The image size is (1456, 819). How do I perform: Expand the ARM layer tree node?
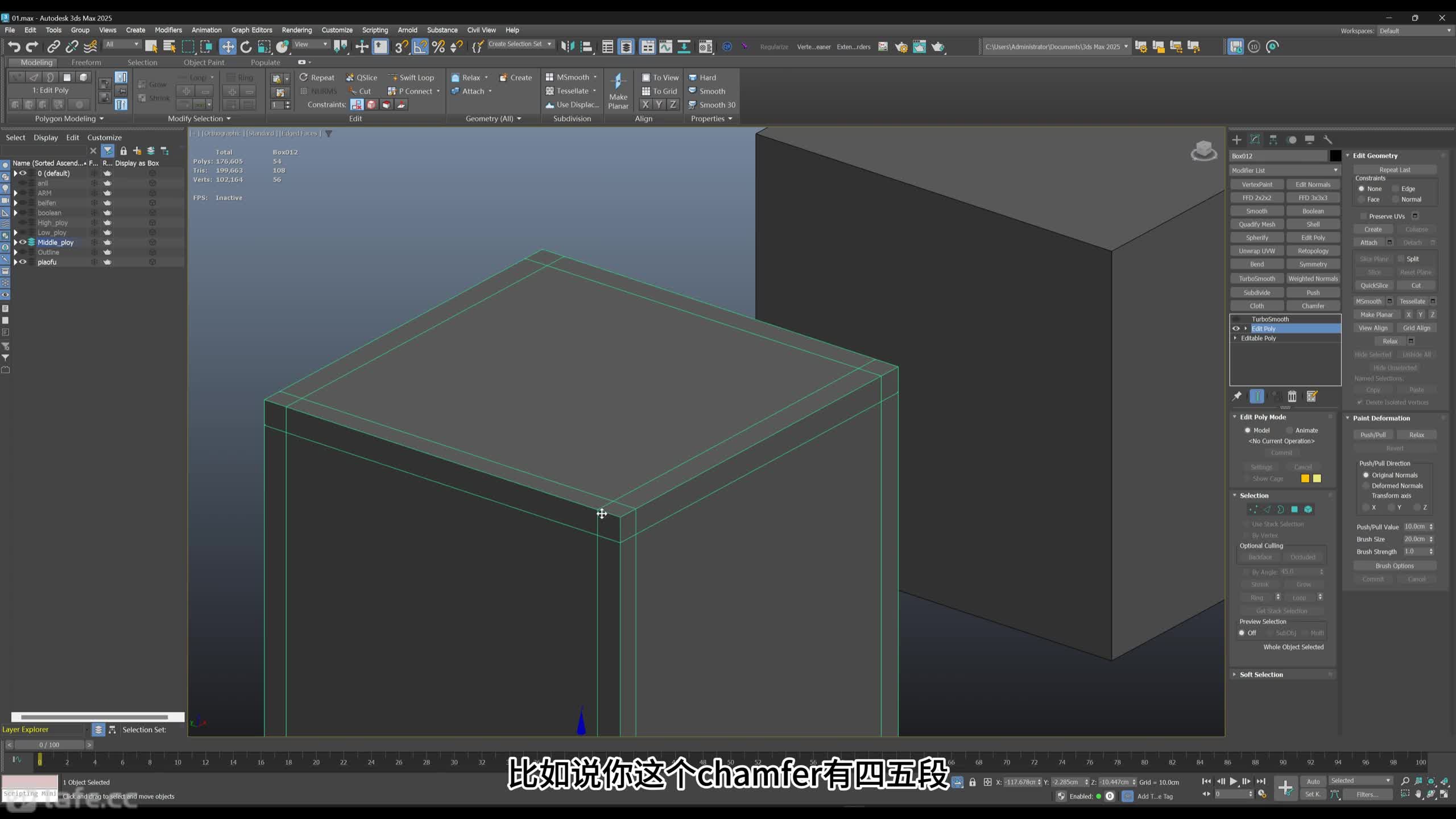16,193
